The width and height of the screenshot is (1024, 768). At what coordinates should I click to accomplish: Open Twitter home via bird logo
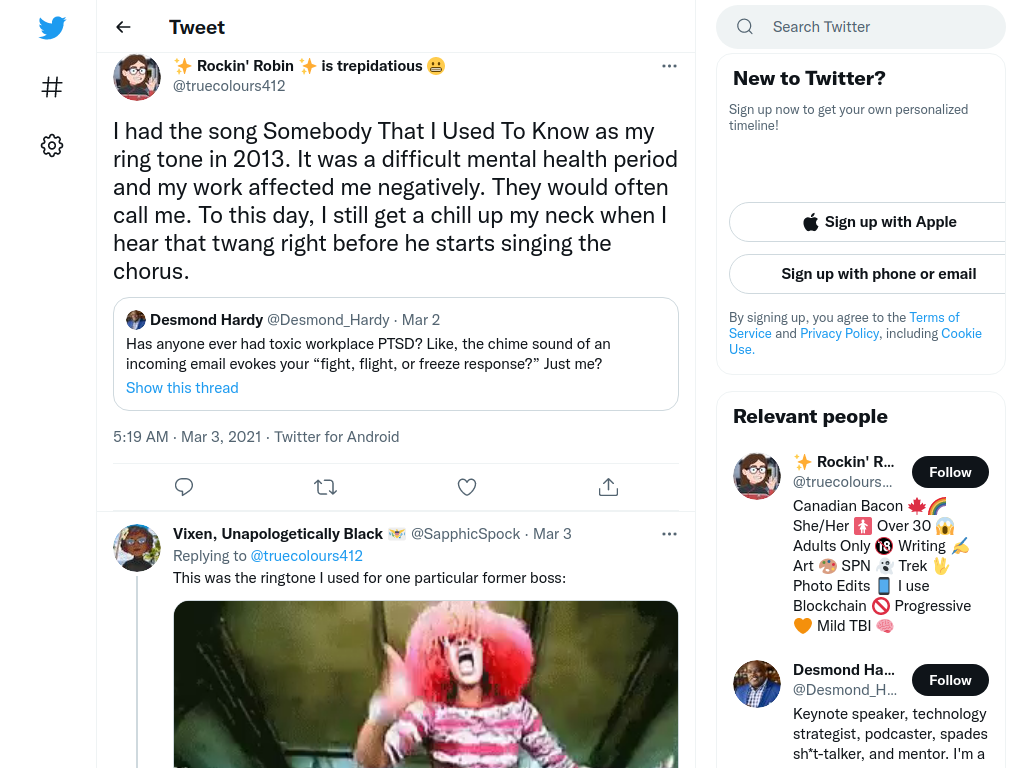click(52, 27)
